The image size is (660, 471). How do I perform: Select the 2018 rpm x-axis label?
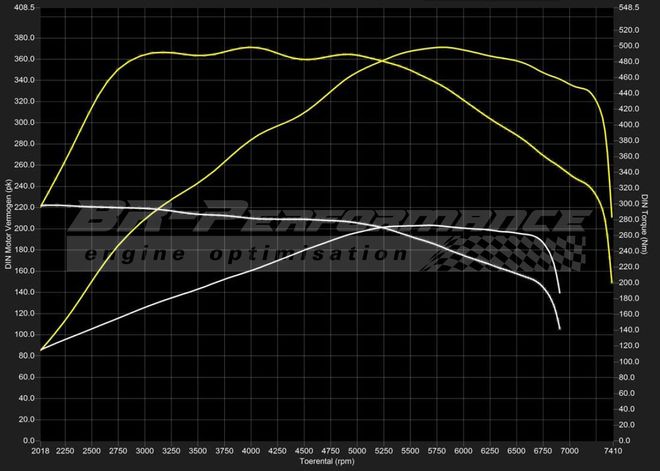tap(40, 450)
